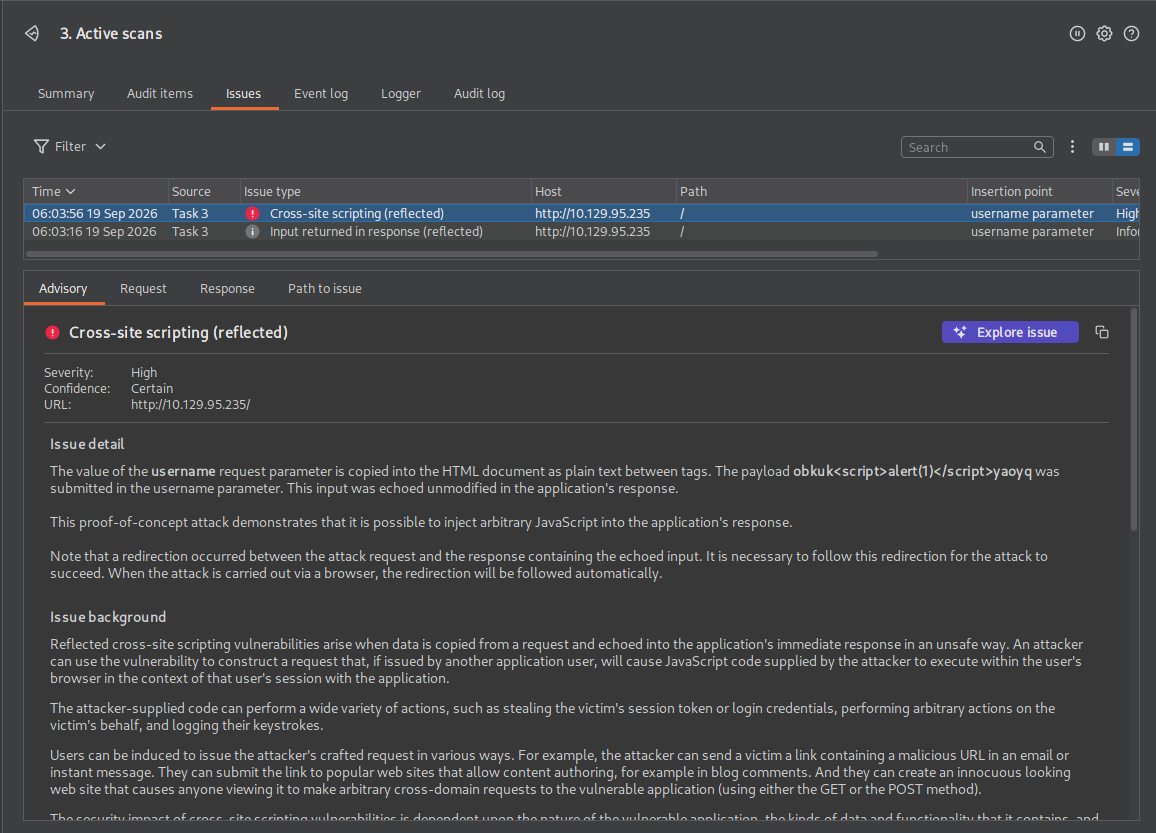1156x833 pixels.
Task: Click the 06:03:16 19 Sep 2026 timestamp
Action: (94, 231)
